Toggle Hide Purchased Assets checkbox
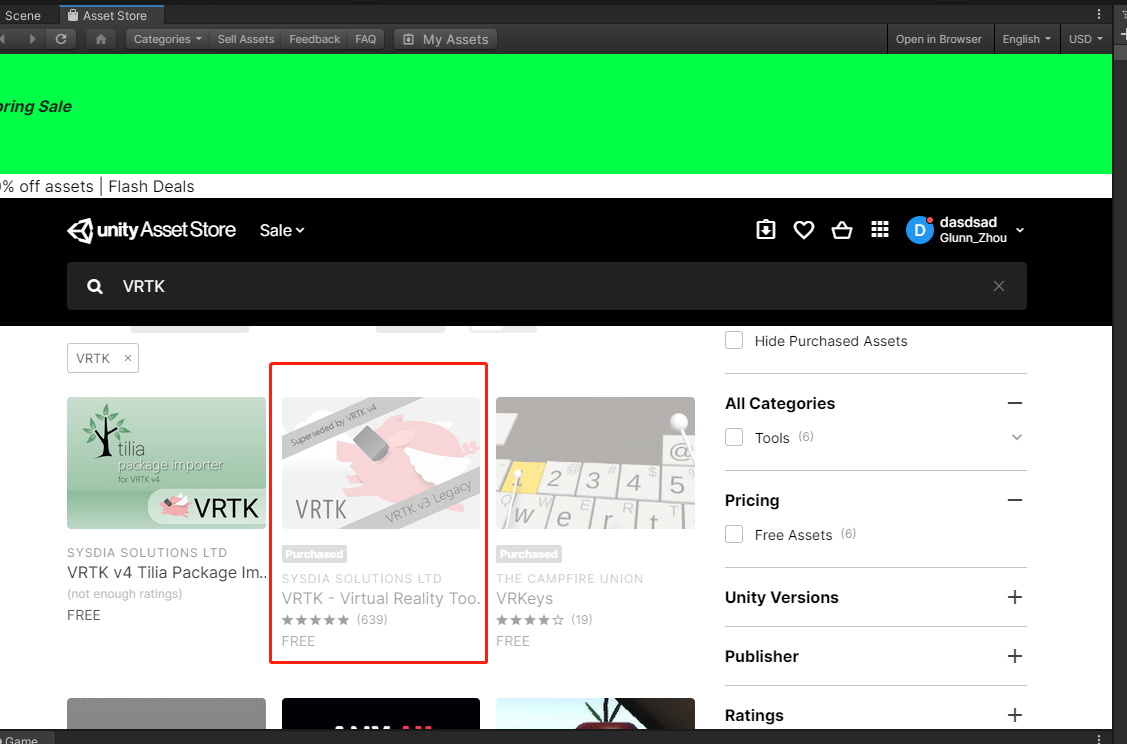The width and height of the screenshot is (1127, 744). point(734,340)
